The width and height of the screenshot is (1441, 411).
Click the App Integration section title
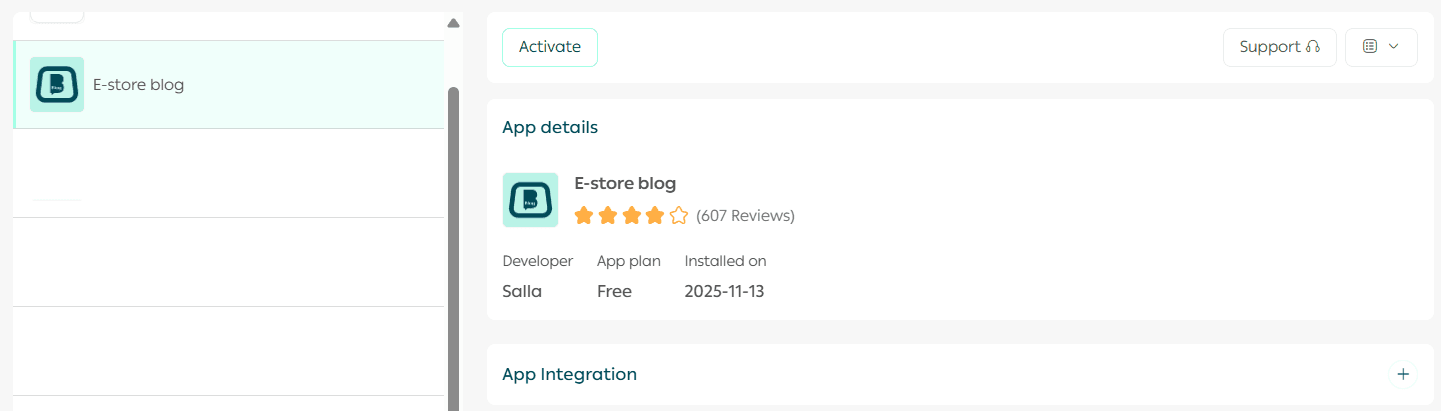pyautogui.click(x=569, y=374)
